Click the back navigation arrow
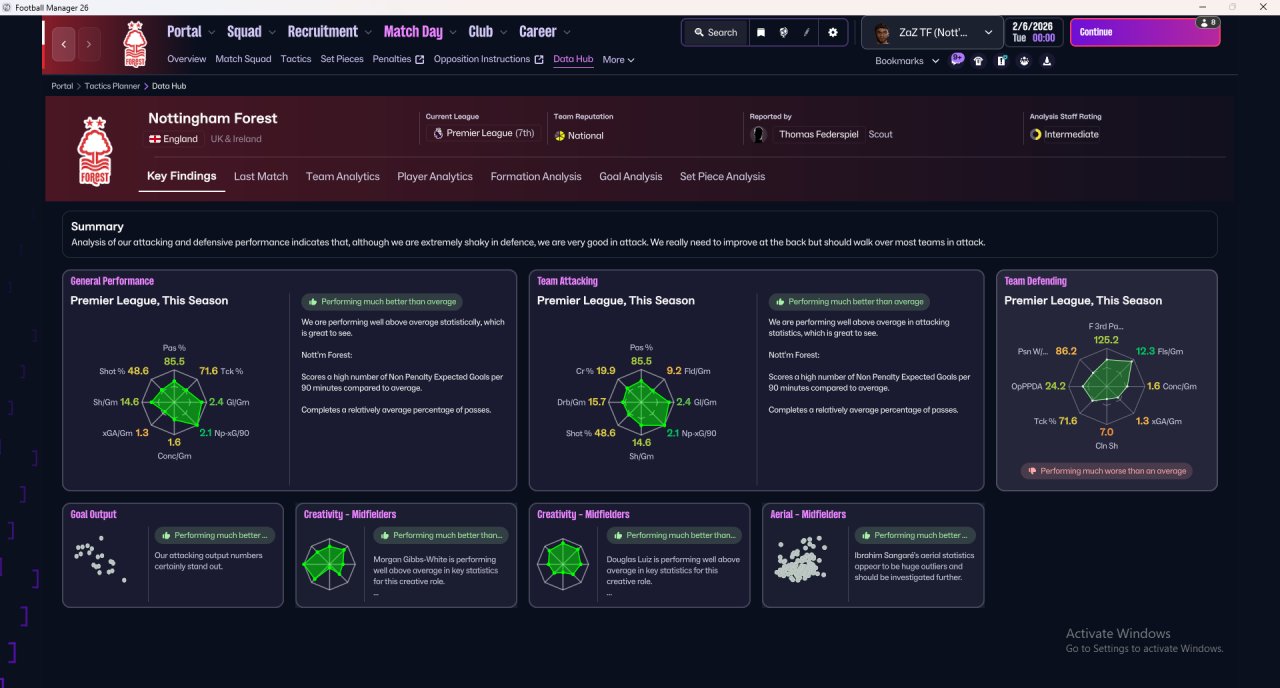The width and height of the screenshot is (1280, 688). pos(64,44)
